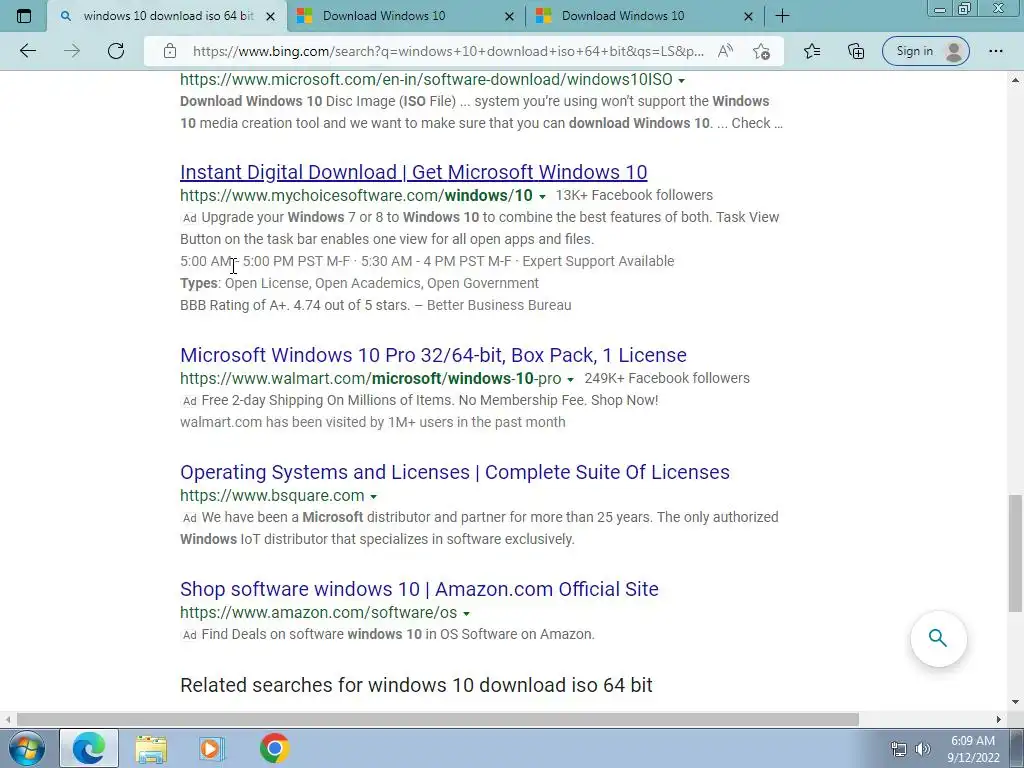Click the volume speaker tray icon

pyautogui.click(x=923, y=749)
